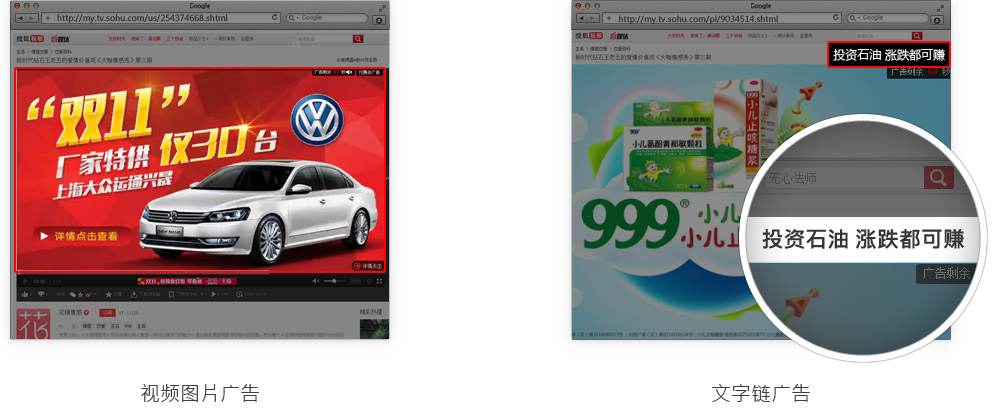Go forward in the right browser window
This screenshot has height=408, width=1000.
pos(592,18)
